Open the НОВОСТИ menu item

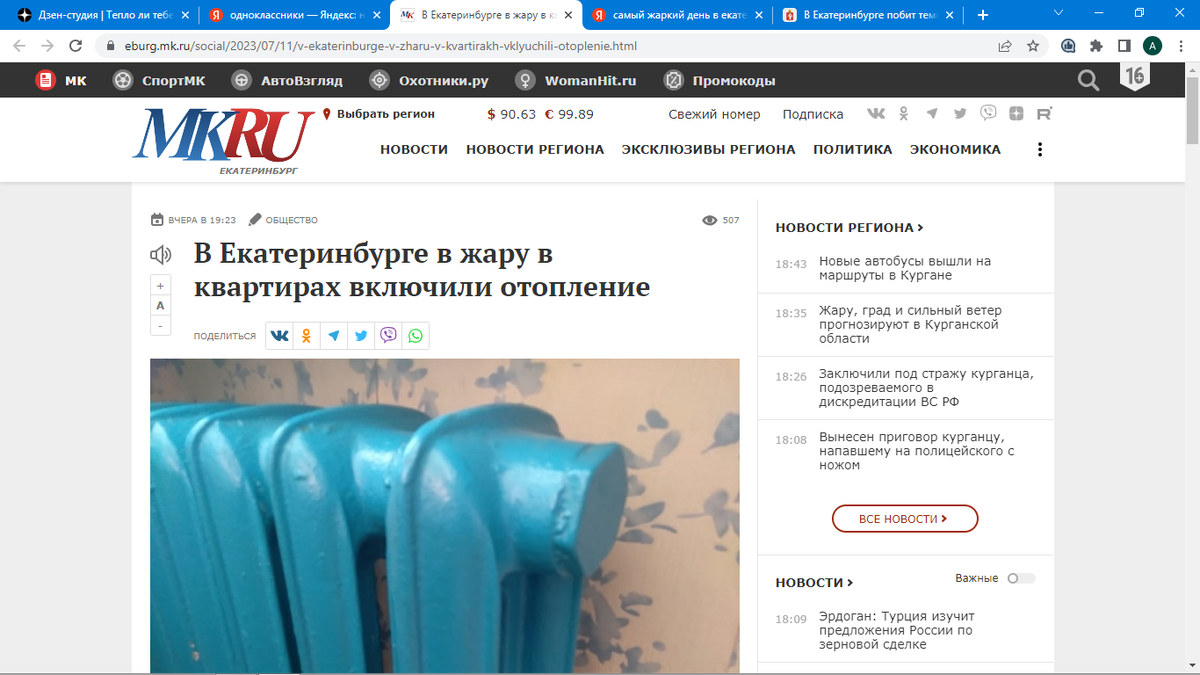[x=414, y=149]
